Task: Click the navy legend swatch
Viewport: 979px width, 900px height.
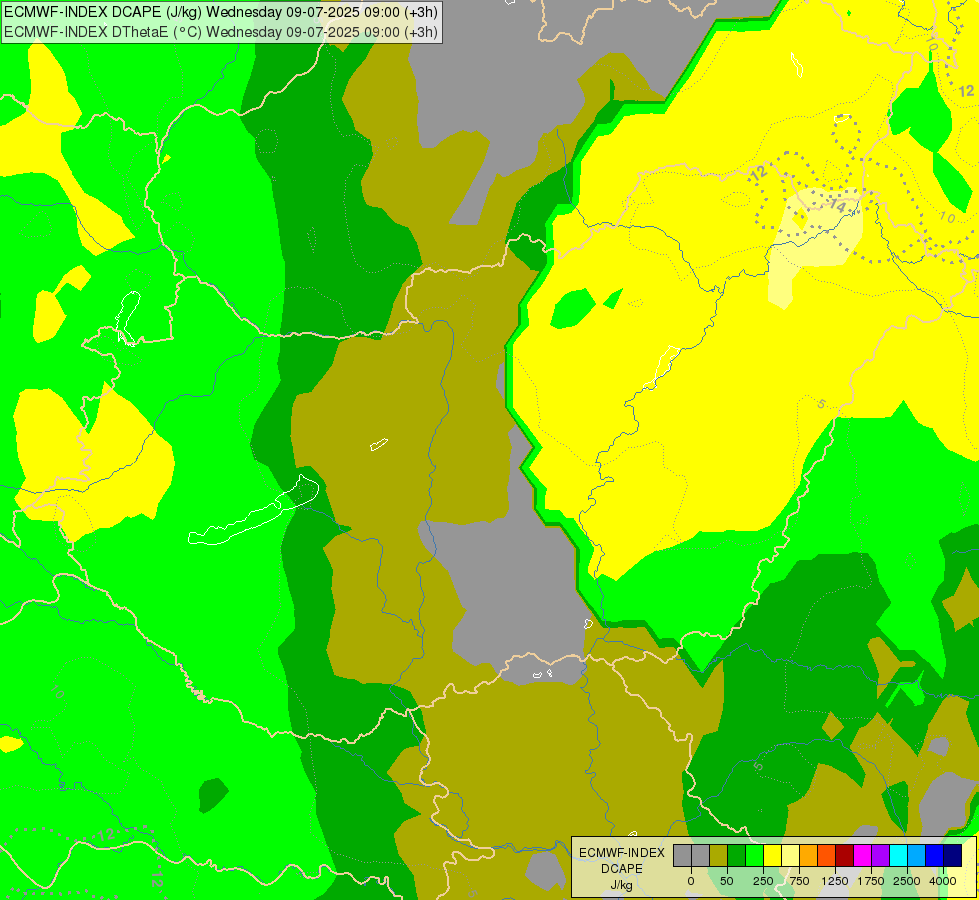Action: [953, 856]
